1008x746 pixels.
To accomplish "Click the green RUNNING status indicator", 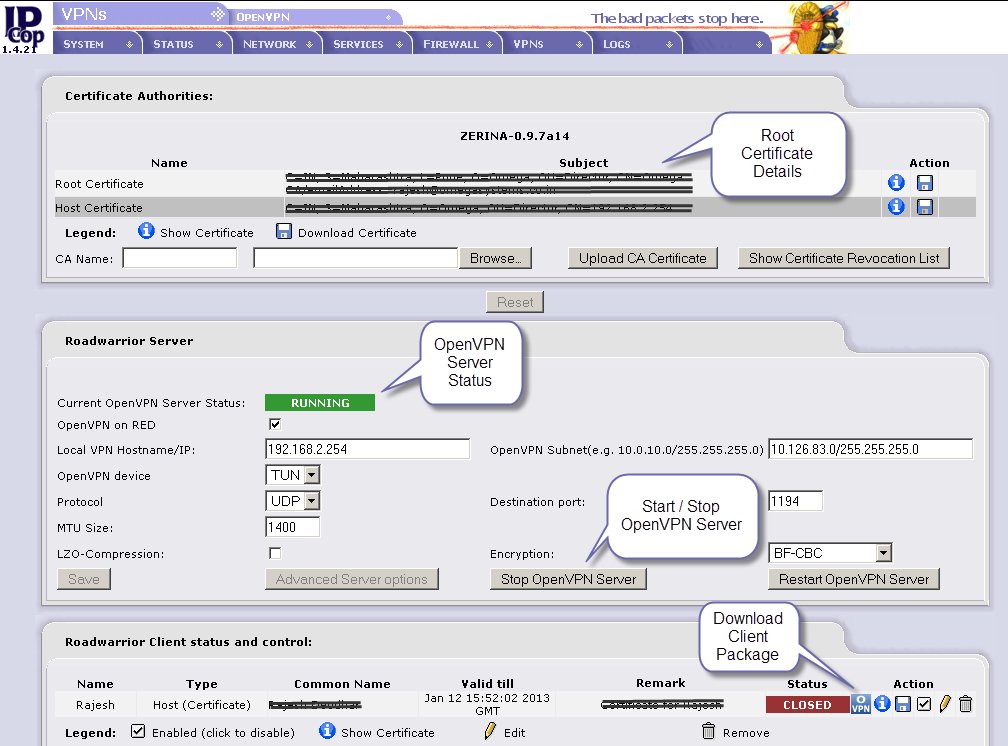I will (320, 403).
